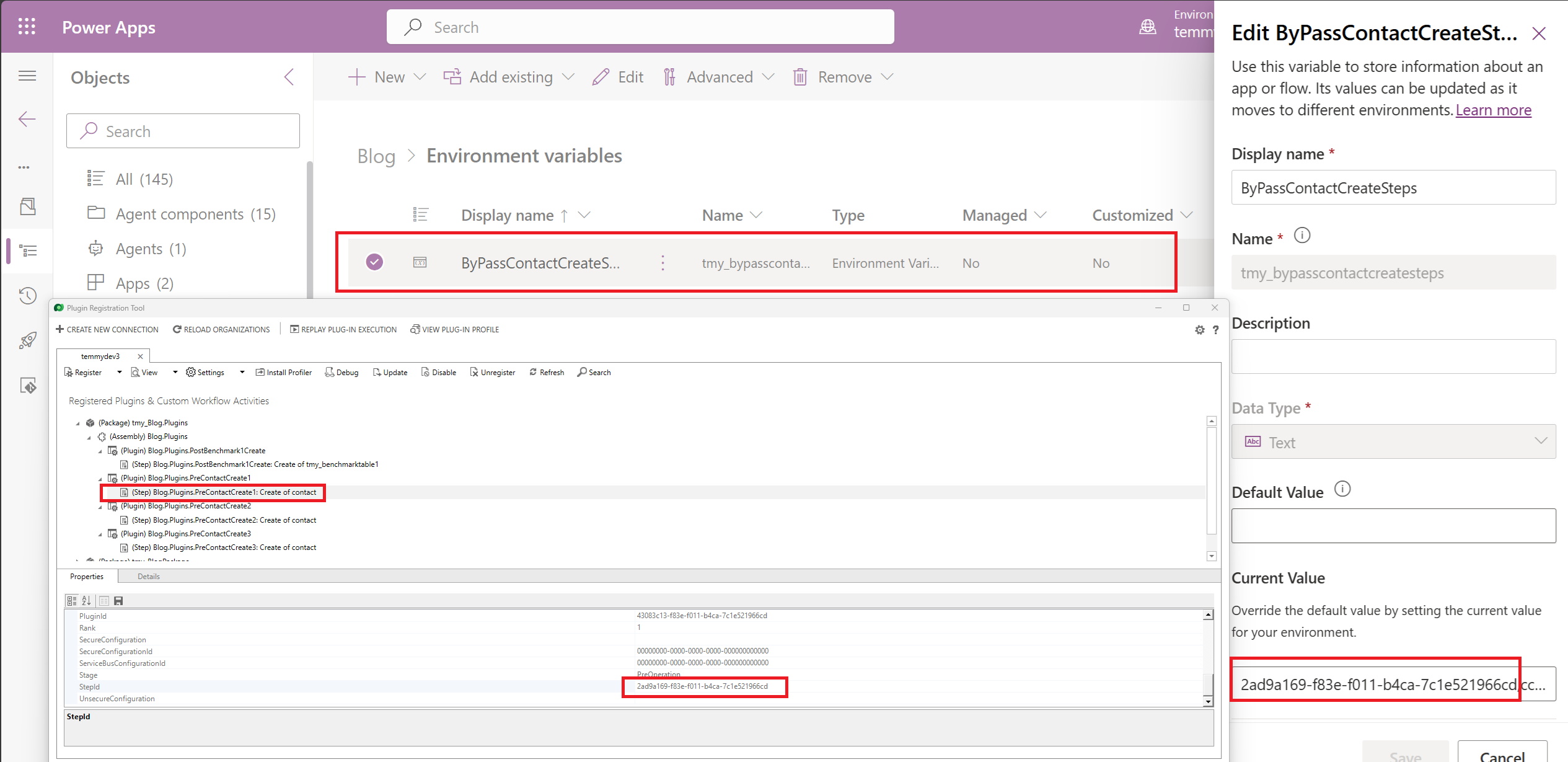Open the Power Apps app launcher grid
Viewport: 1568px width, 762px height.
click(27, 27)
